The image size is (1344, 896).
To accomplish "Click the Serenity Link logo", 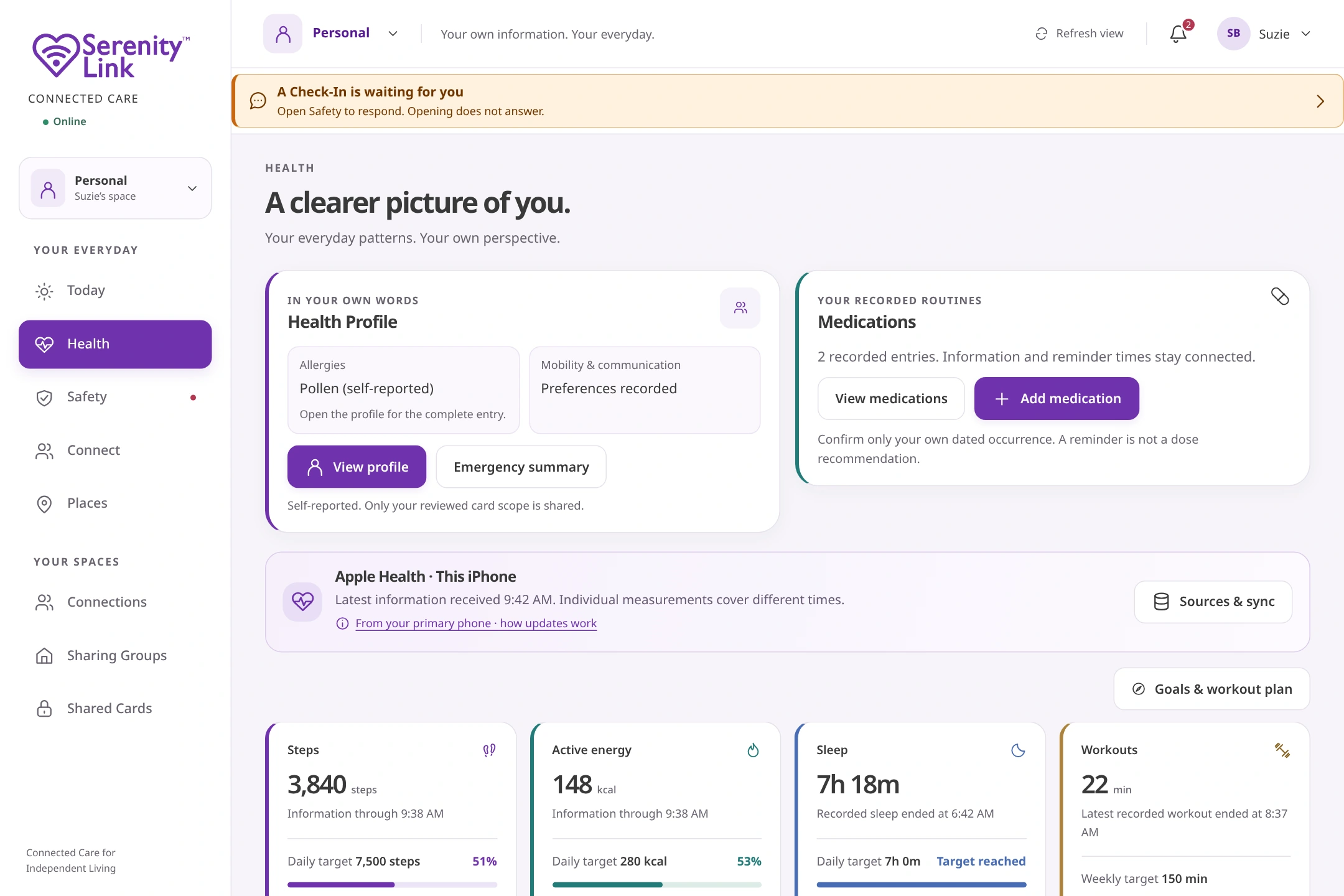I will click(x=111, y=55).
